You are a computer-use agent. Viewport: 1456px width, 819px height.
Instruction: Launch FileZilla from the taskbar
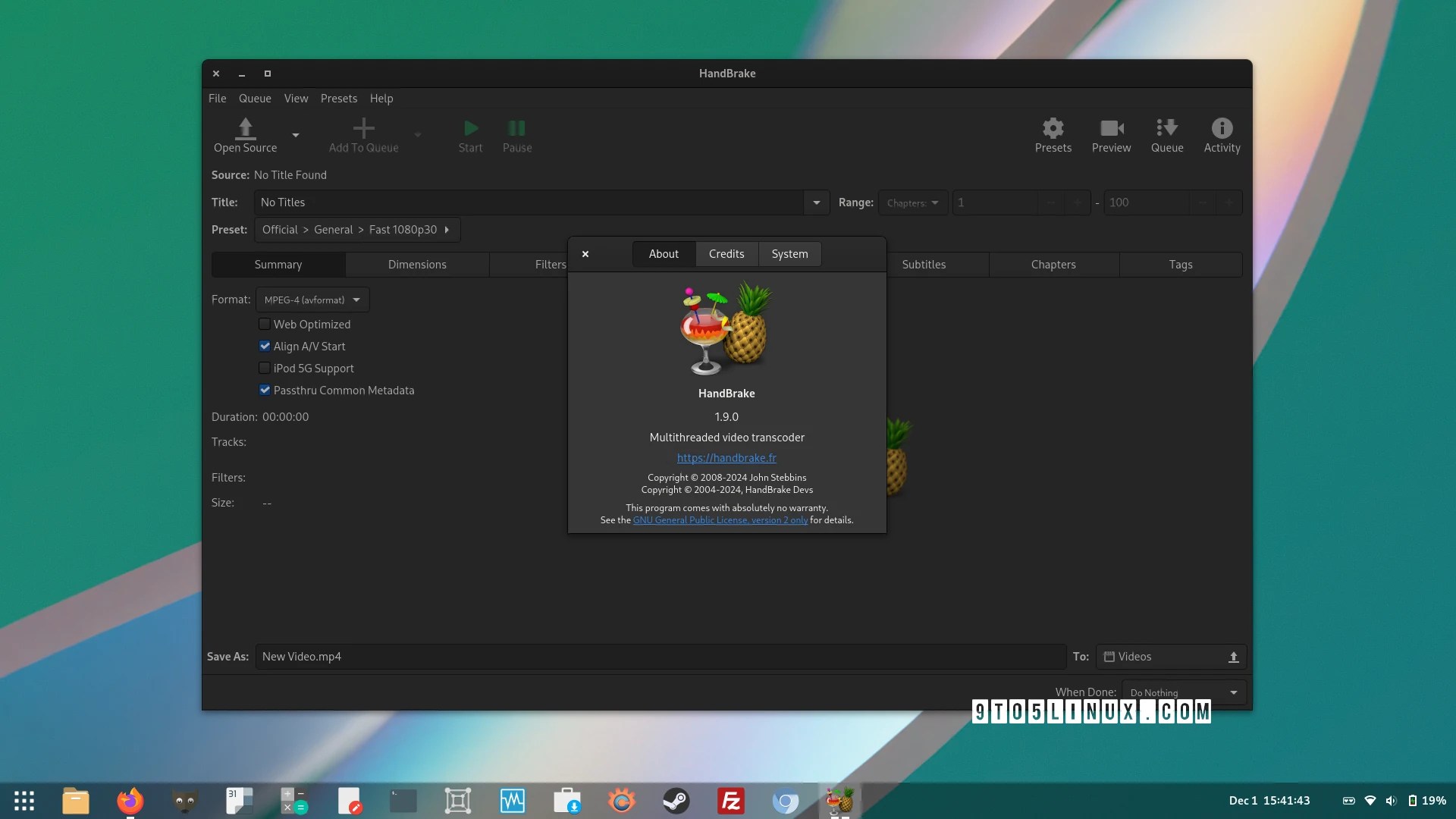(x=731, y=801)
